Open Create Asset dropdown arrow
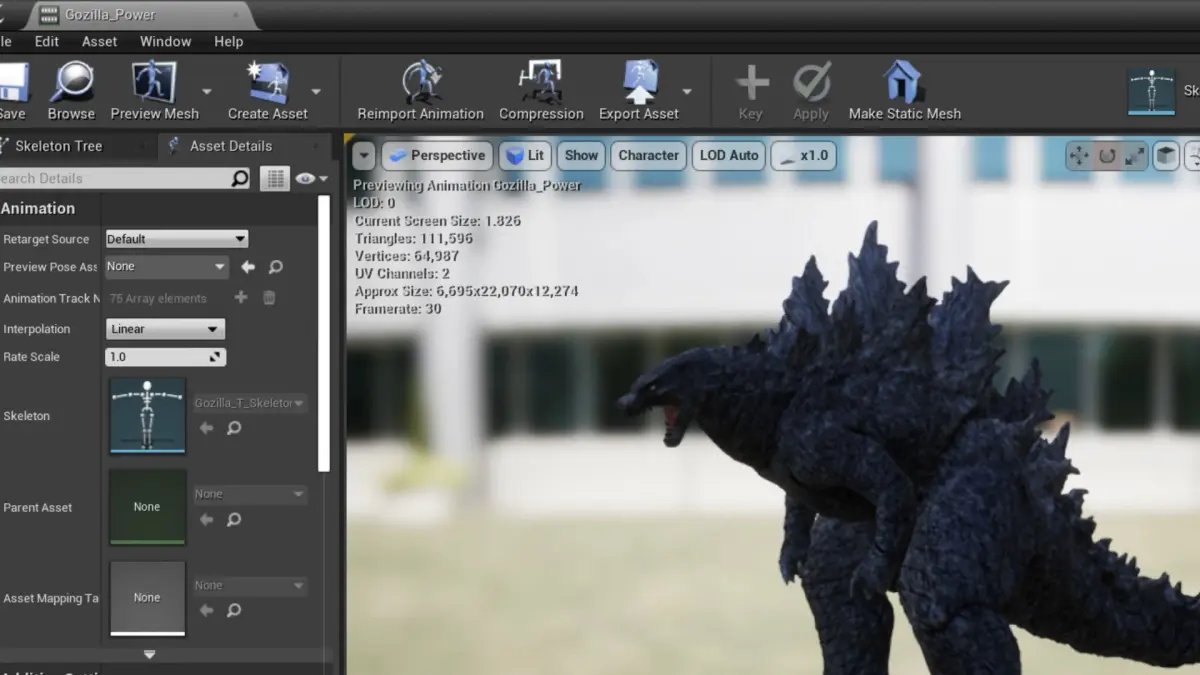 (316, 91)
